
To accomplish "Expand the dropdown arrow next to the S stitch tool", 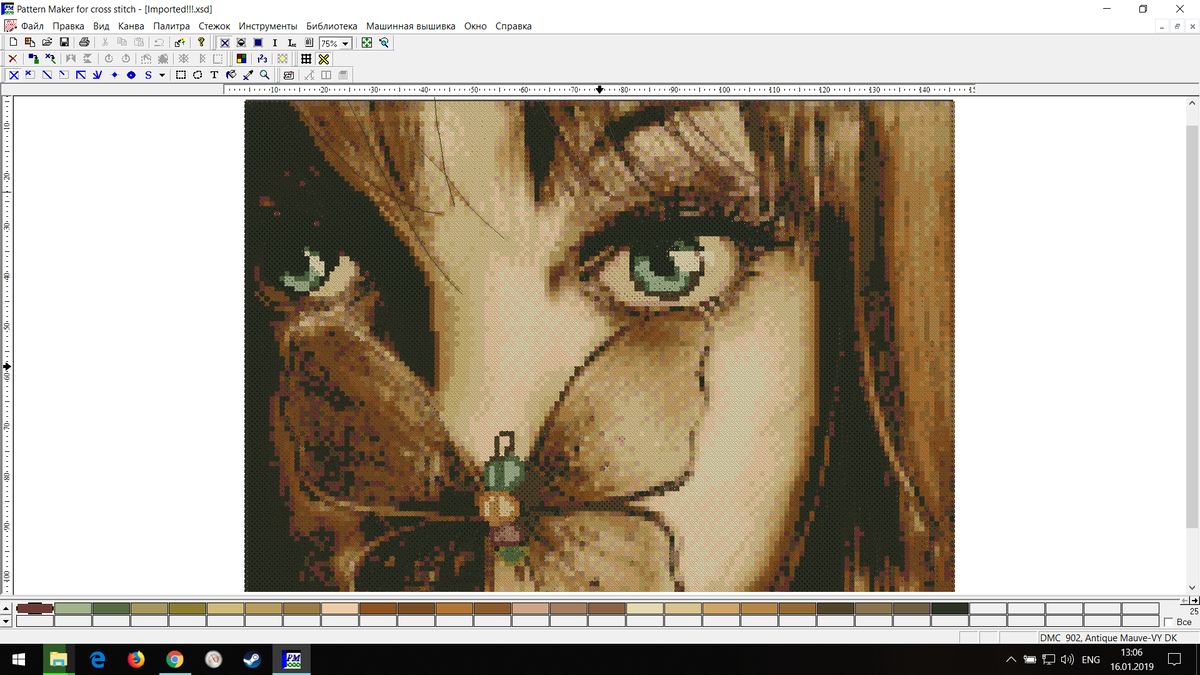I will (x=162, y=75).
